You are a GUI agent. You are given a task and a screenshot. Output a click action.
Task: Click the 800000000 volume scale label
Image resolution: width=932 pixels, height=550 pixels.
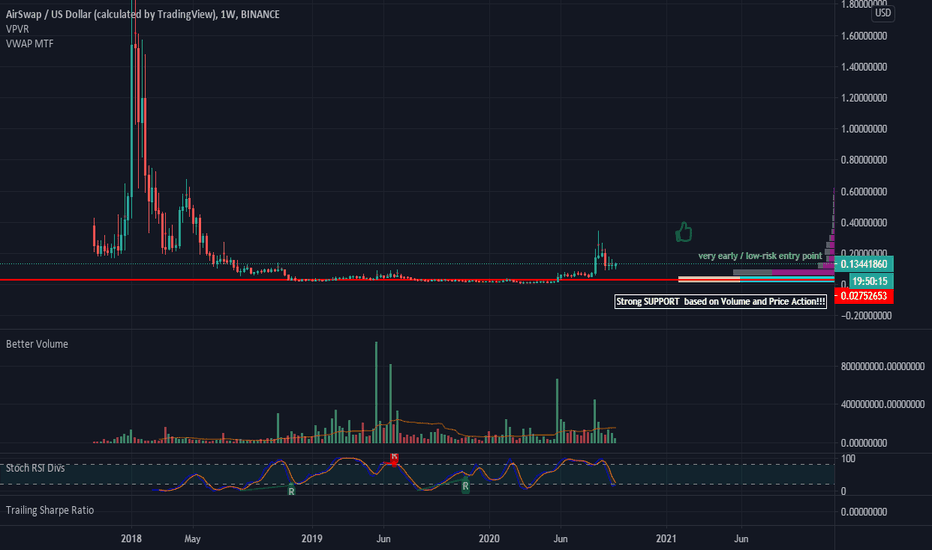coord(883,367)
